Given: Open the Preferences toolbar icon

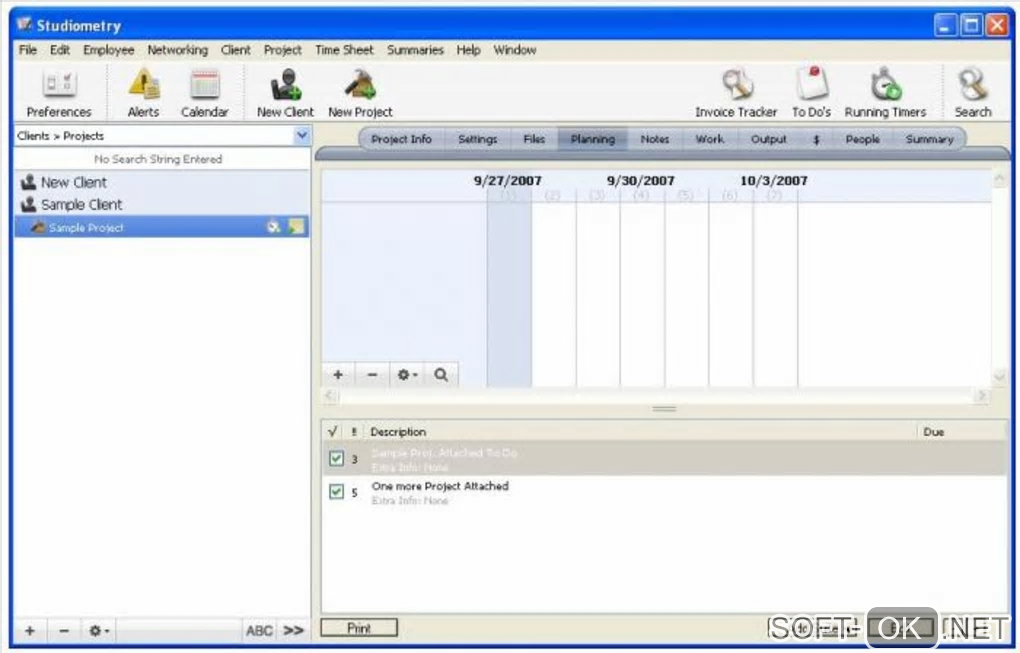Looking at the screenshot, I should point(59,94).
